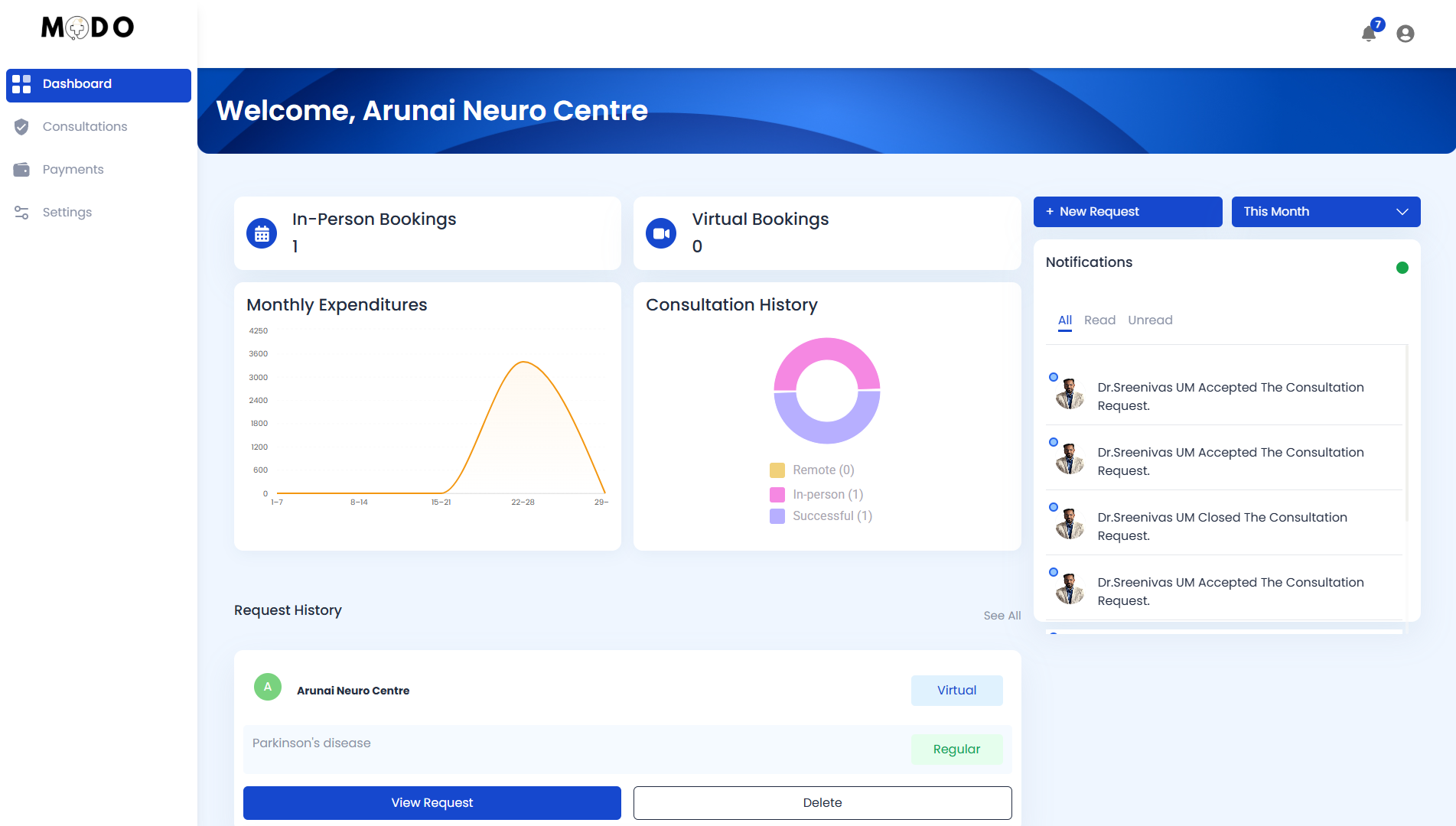This screenshot has width=1456, height=826.
Task: Click the In-Person Bookings calendar icon
Action: pyautogui.click(x=262, y=234)
